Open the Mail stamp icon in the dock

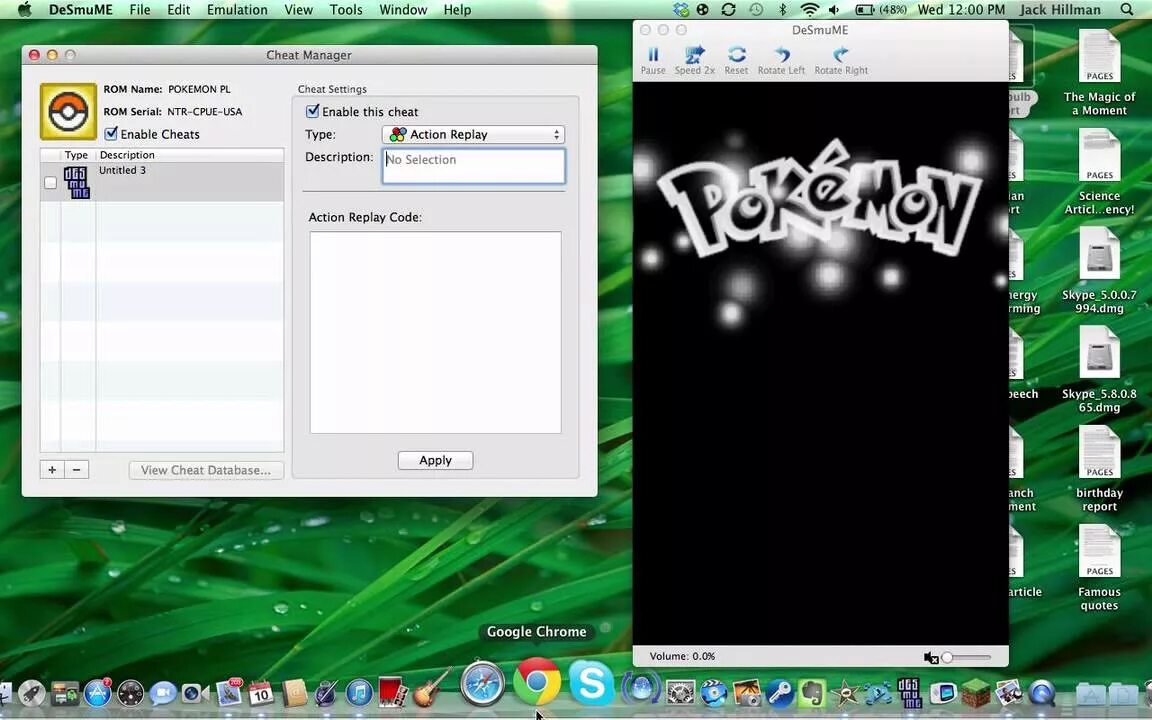229,692
